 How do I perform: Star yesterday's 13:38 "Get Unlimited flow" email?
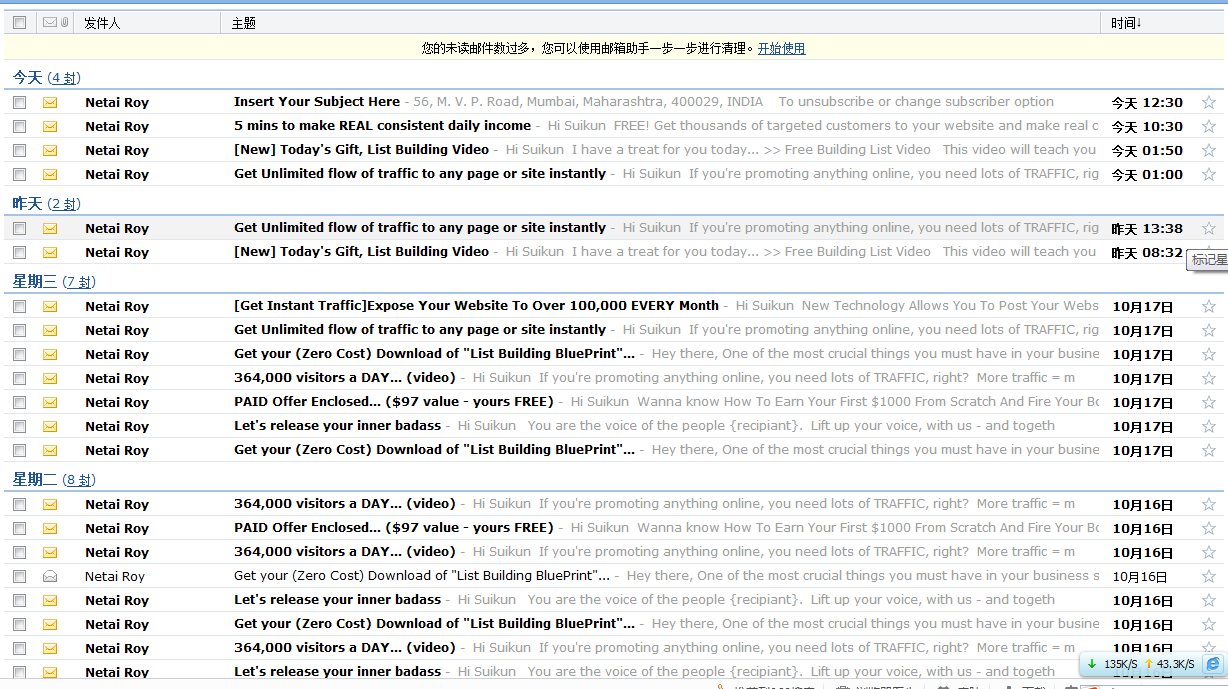click(1208, 228)
